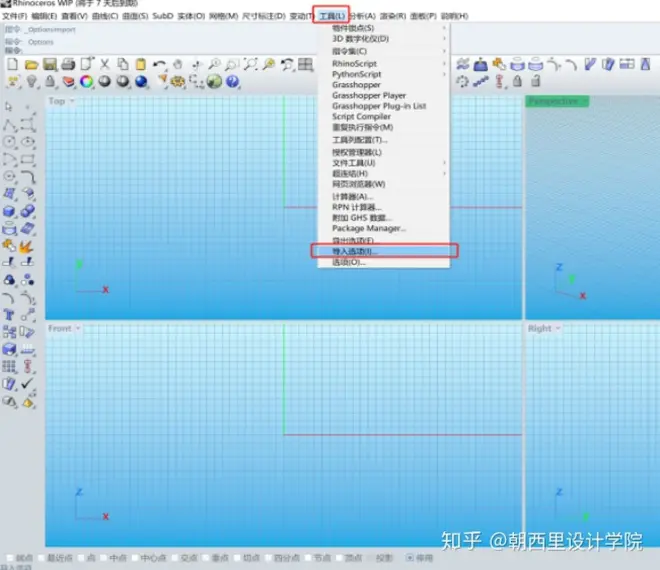Expand the 文件工具(U) submenu arrow
The height and width of the screenshot is (570, 660).
(444, 163)
